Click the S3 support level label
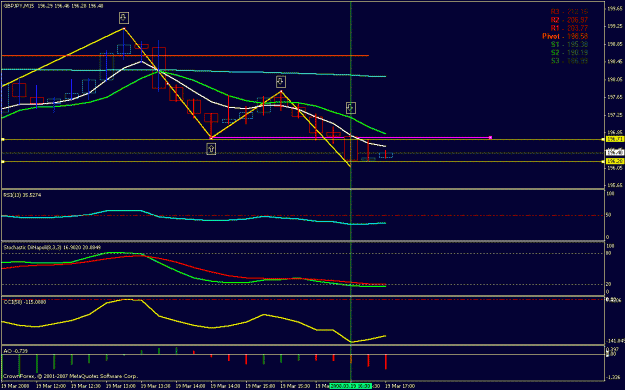Image resolution: width=625 pixels, height=390 pixels. pyautogui.click(x=569, y=61)
